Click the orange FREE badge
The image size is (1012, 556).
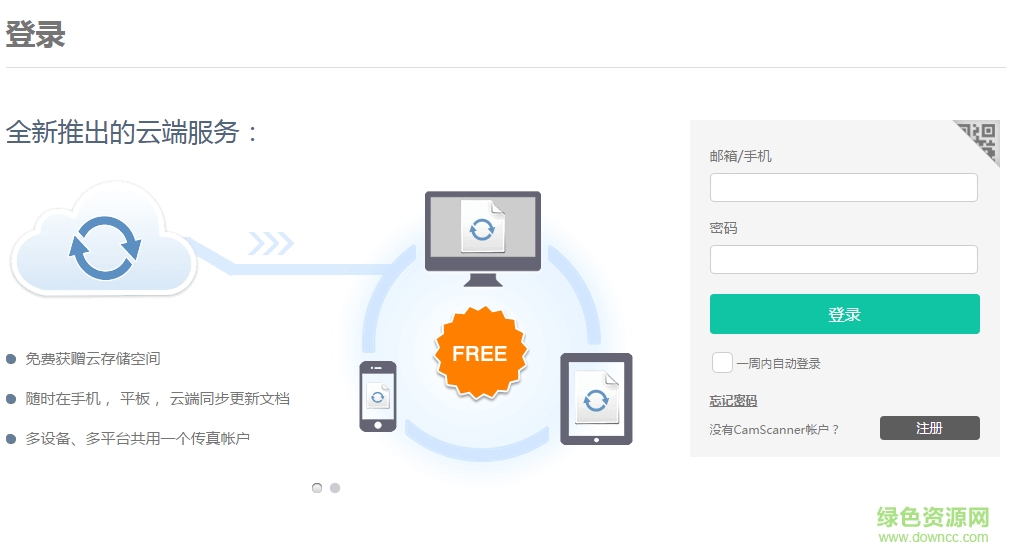481,353
